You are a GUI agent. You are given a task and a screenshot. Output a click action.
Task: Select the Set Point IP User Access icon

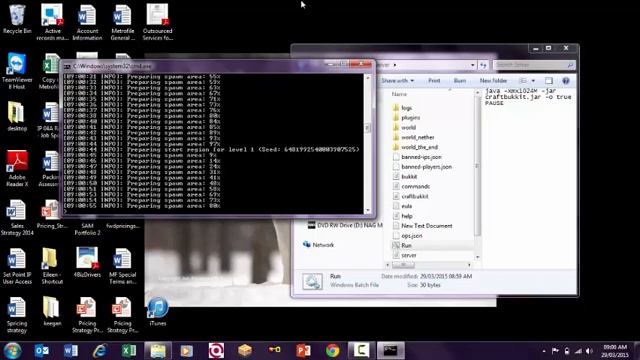17,266
